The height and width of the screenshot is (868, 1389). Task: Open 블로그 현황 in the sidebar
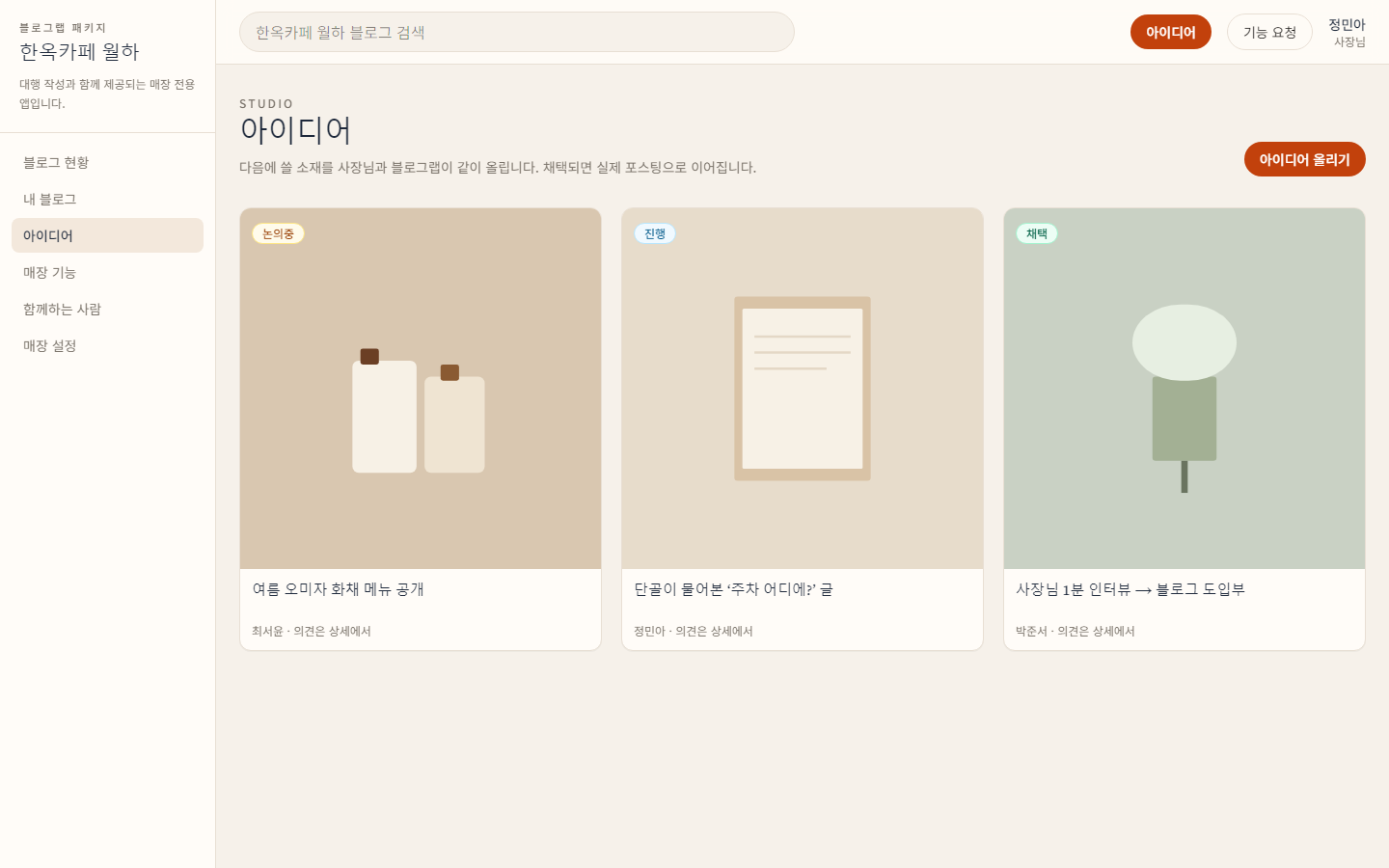[107, 162]
